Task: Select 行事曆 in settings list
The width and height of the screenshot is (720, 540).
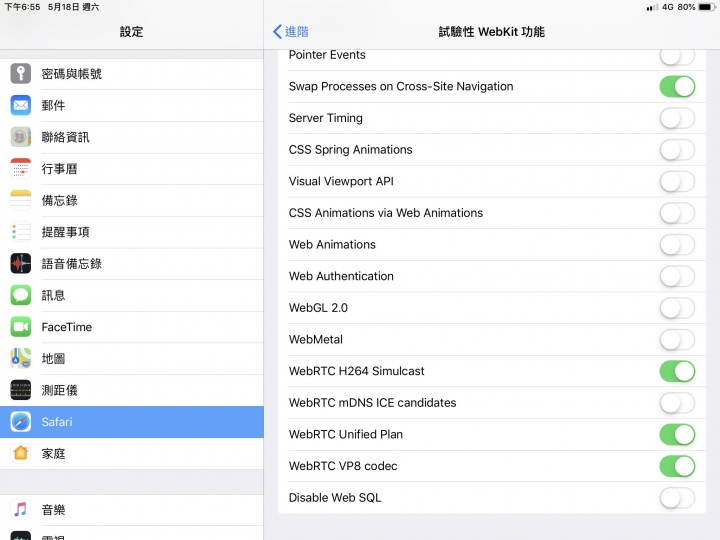Action: point(132,169)
